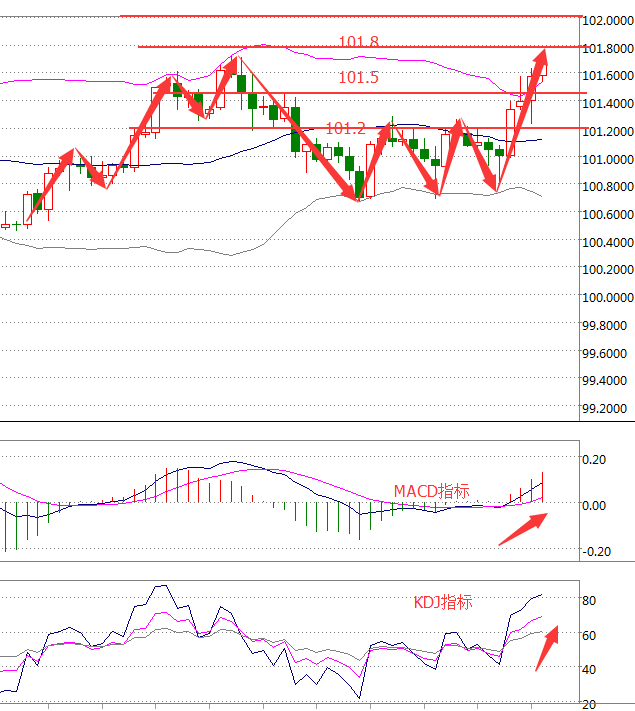Screen dimensions: 635x711
Task: Select the red 101.5 level annotation text
Action: (358, 78)
